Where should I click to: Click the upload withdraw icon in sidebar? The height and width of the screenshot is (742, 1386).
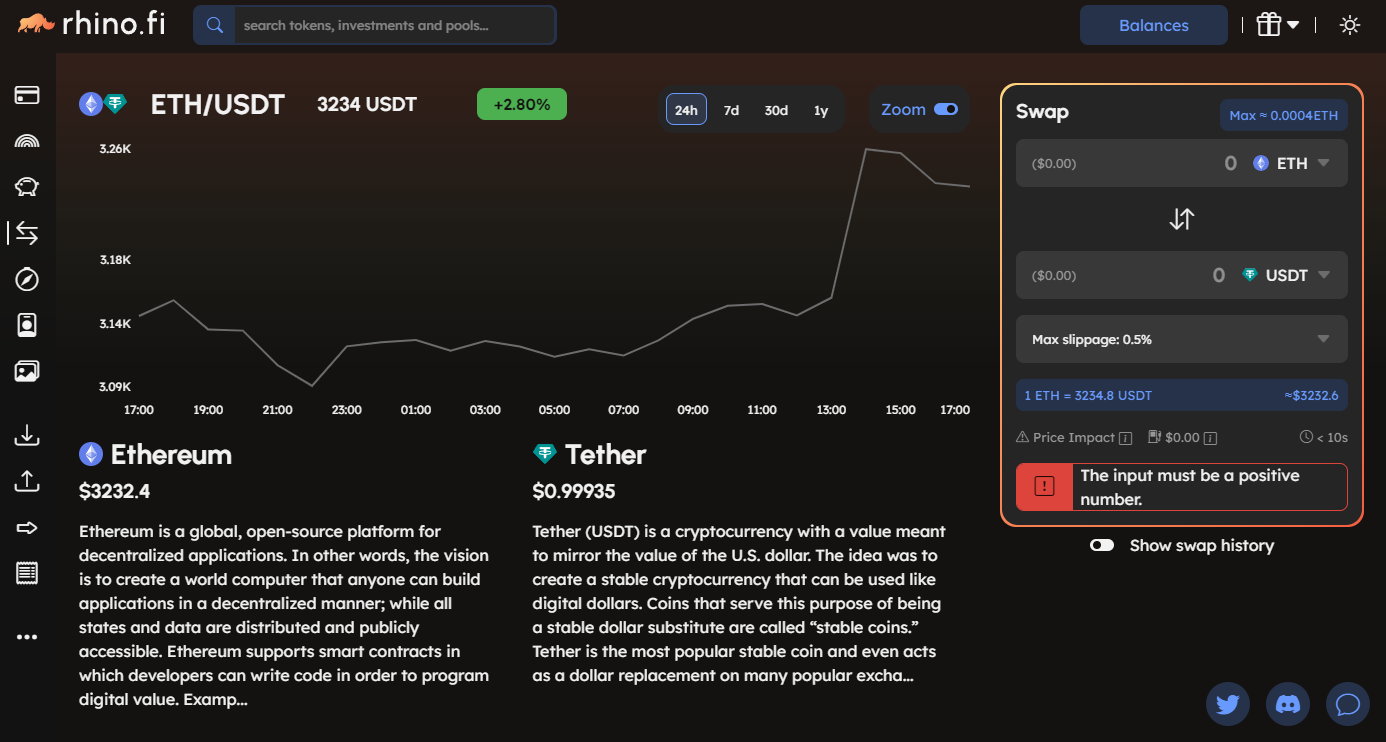(x=27, y=481)
